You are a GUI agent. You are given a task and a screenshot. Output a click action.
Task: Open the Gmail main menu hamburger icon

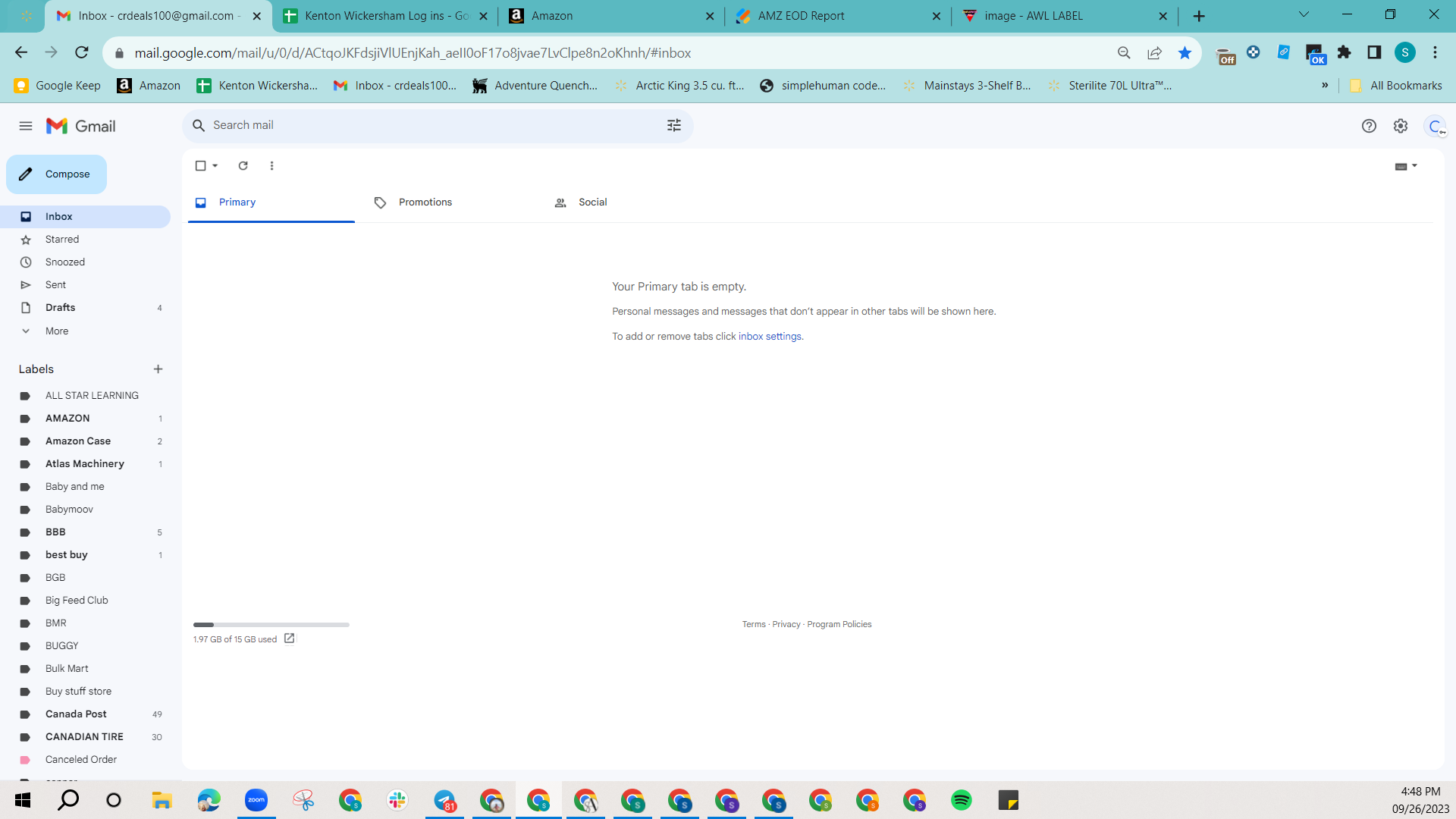coord(26,126)
